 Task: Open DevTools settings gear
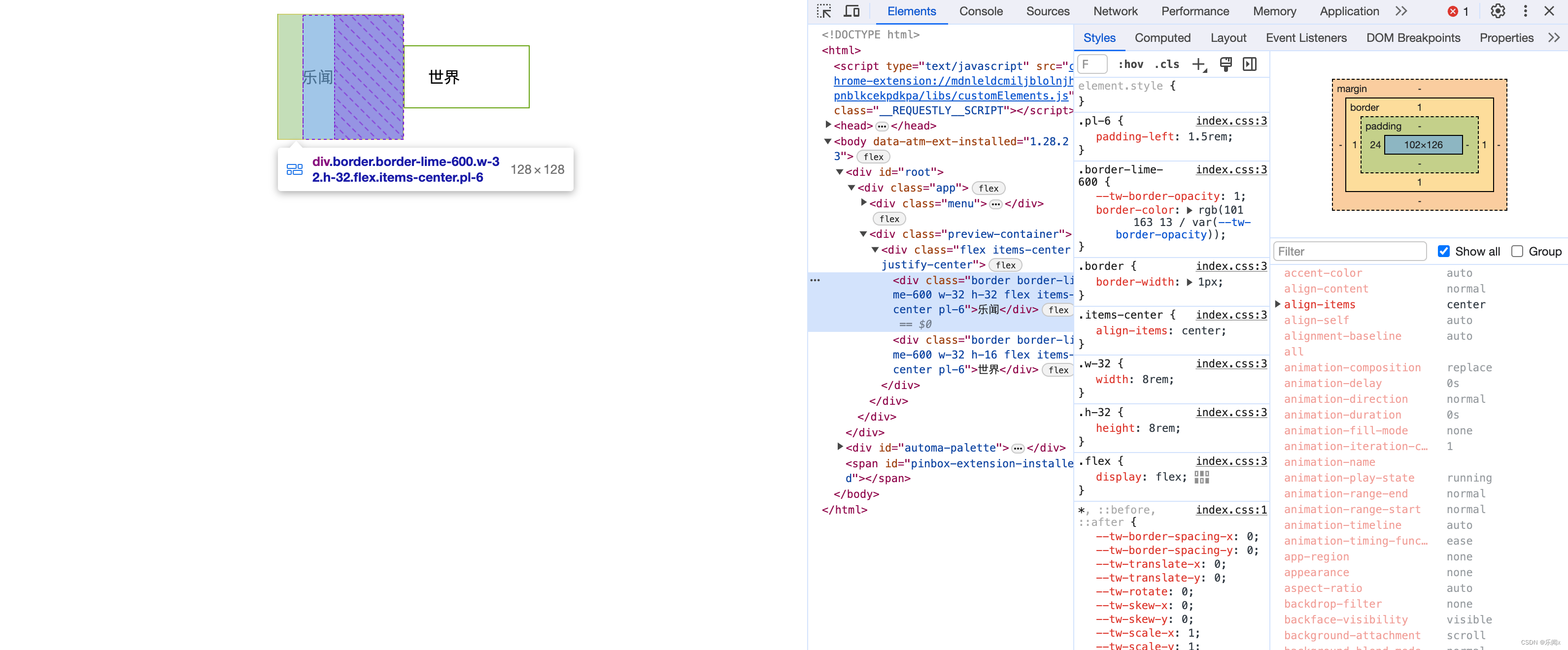pyautogui.click(x=1498, y=11)
